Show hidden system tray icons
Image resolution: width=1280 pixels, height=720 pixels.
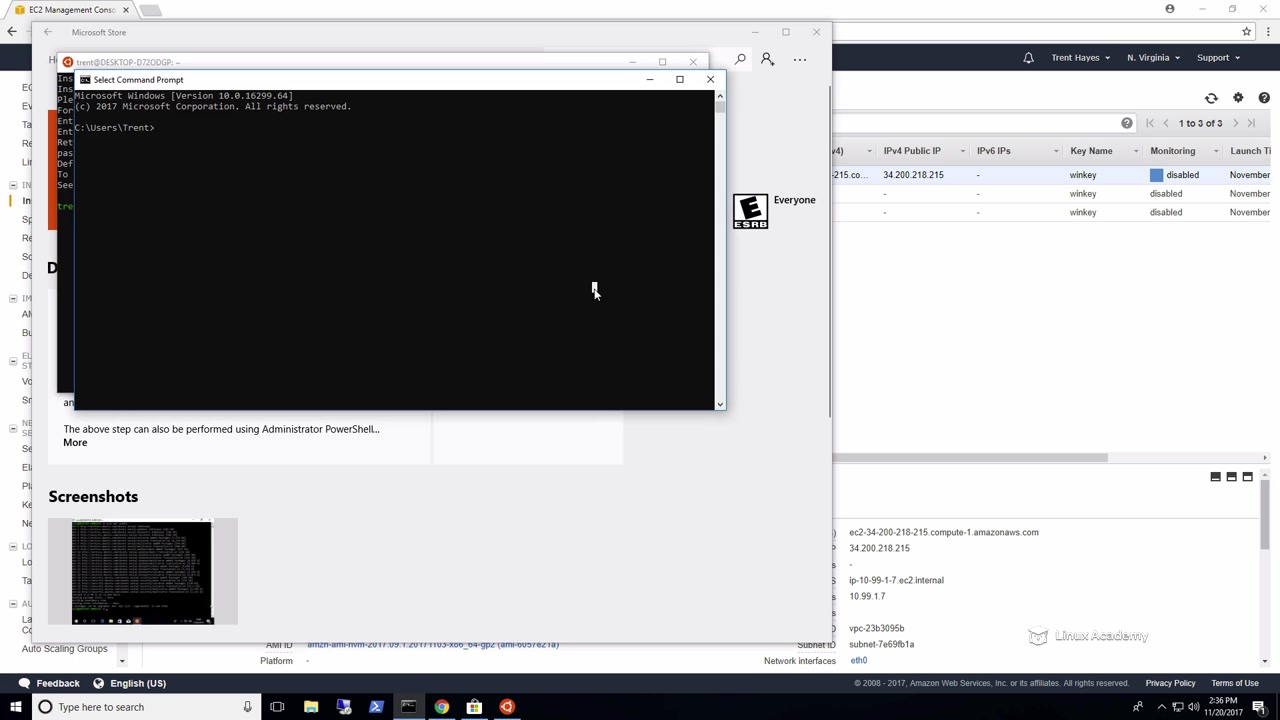tap(1161, 707)
